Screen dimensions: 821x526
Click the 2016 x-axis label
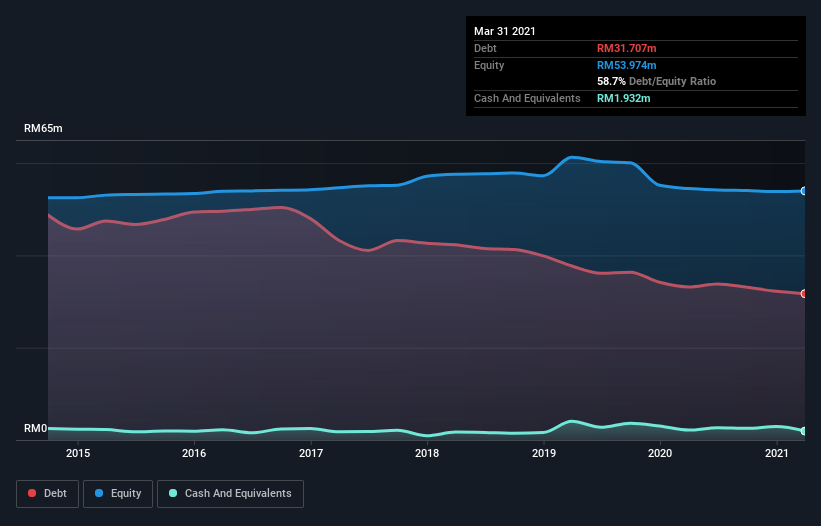coord(194,453)
